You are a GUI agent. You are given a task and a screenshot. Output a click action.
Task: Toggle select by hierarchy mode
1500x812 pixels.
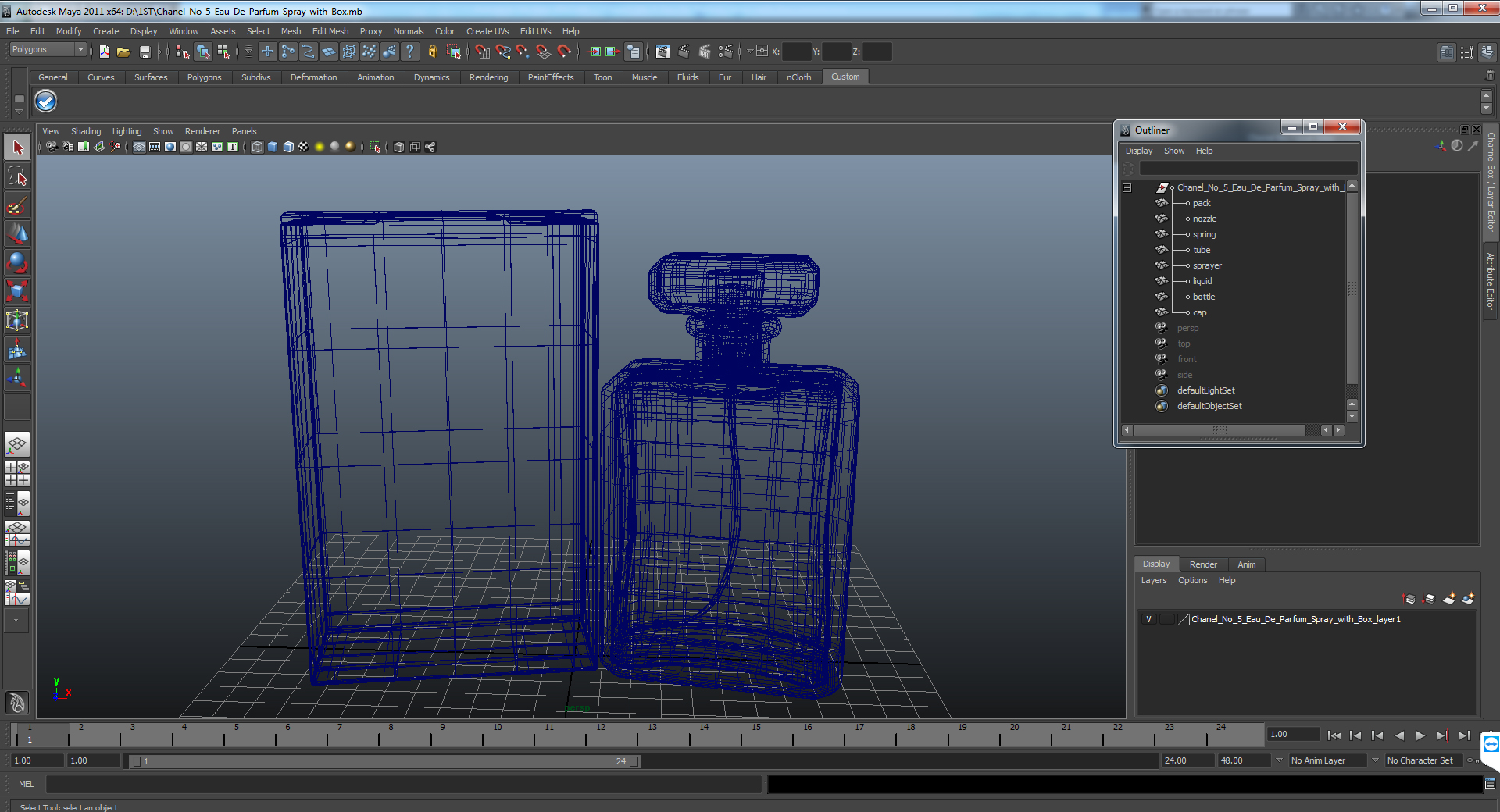[183, 52]
